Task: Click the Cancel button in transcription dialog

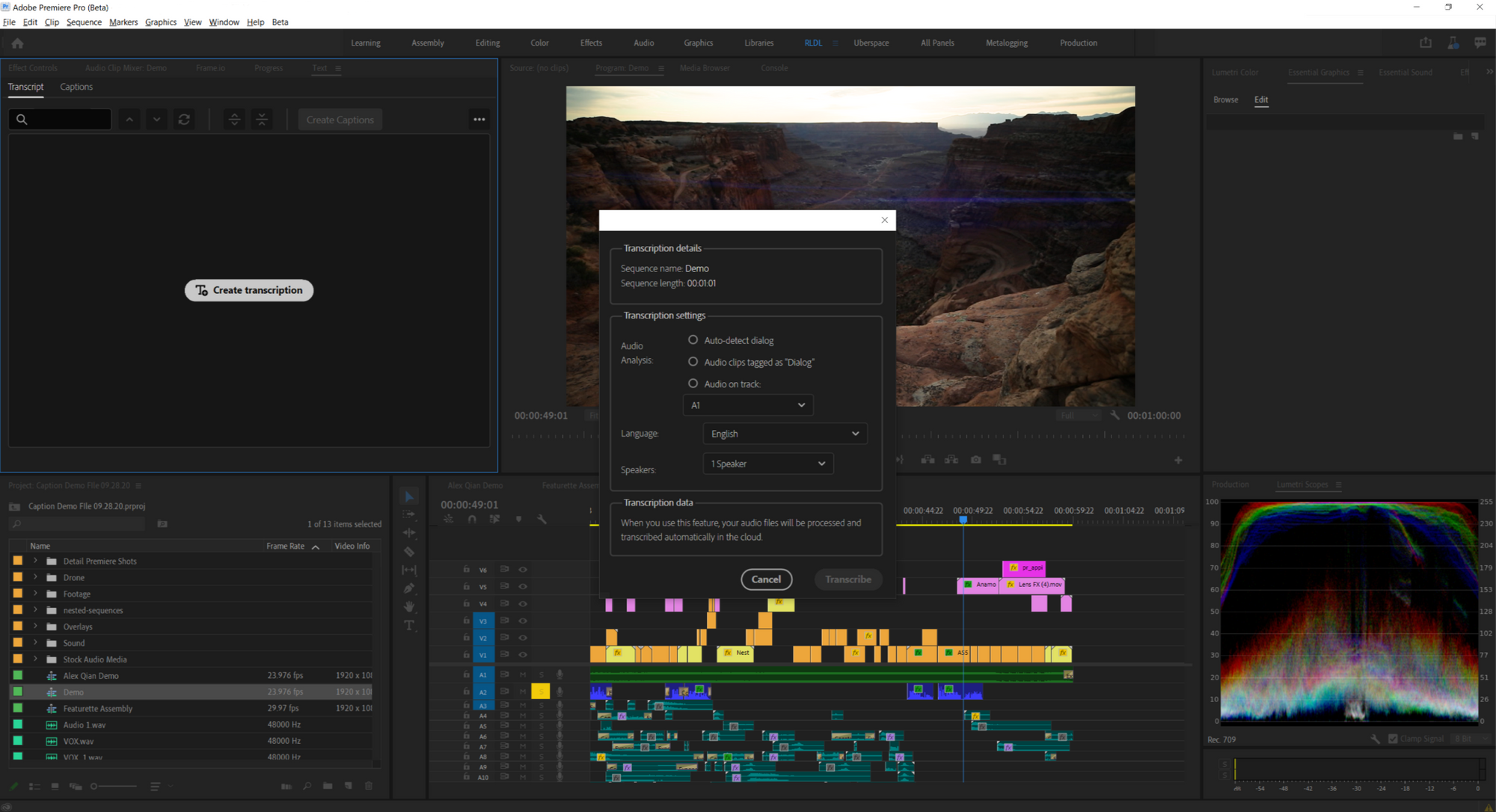Action: (x=767, y=579)
